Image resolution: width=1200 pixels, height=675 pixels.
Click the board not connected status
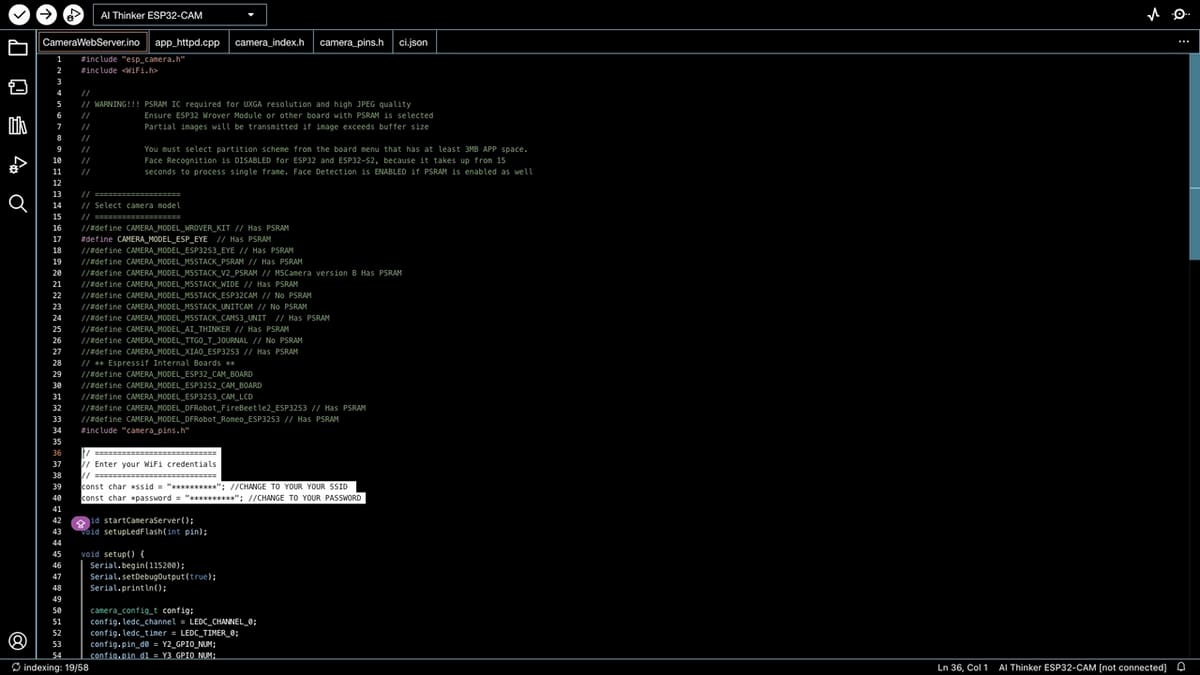tap(1082, 667)
